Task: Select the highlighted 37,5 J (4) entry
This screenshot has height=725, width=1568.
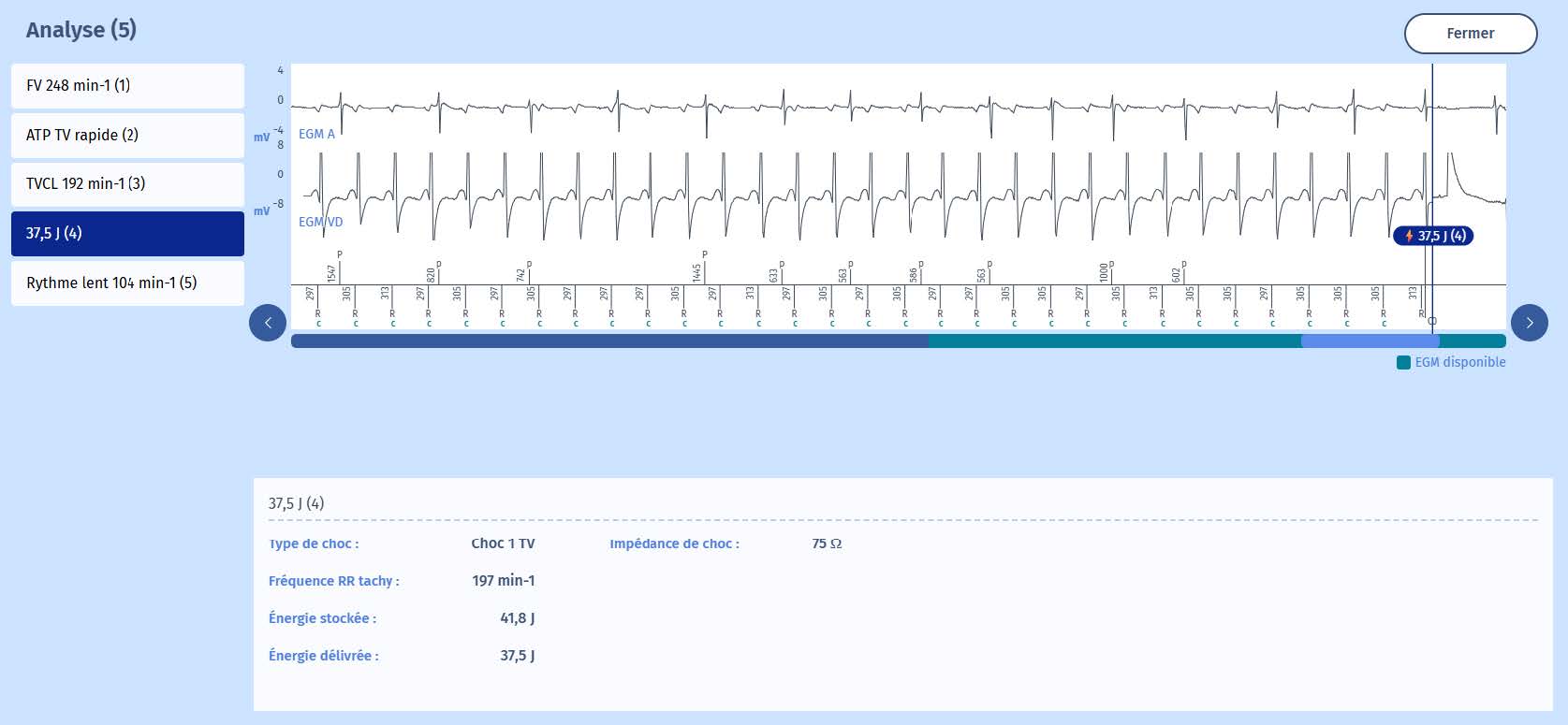Action: coord(127,234)
